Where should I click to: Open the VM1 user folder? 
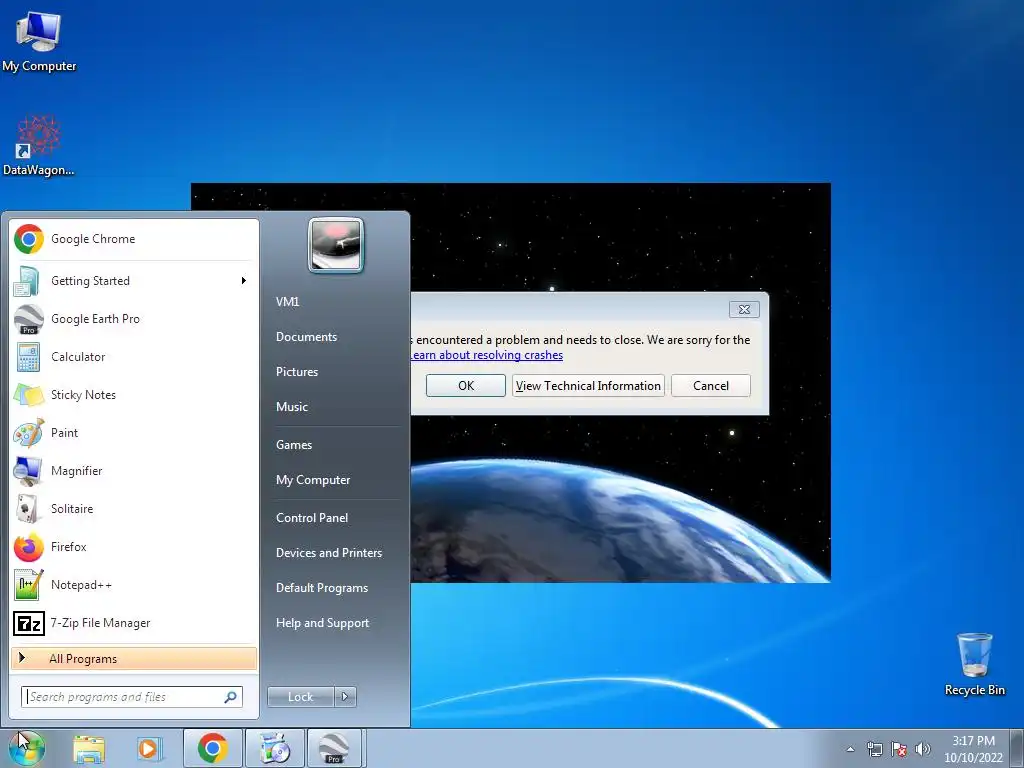tap(287, 302)
